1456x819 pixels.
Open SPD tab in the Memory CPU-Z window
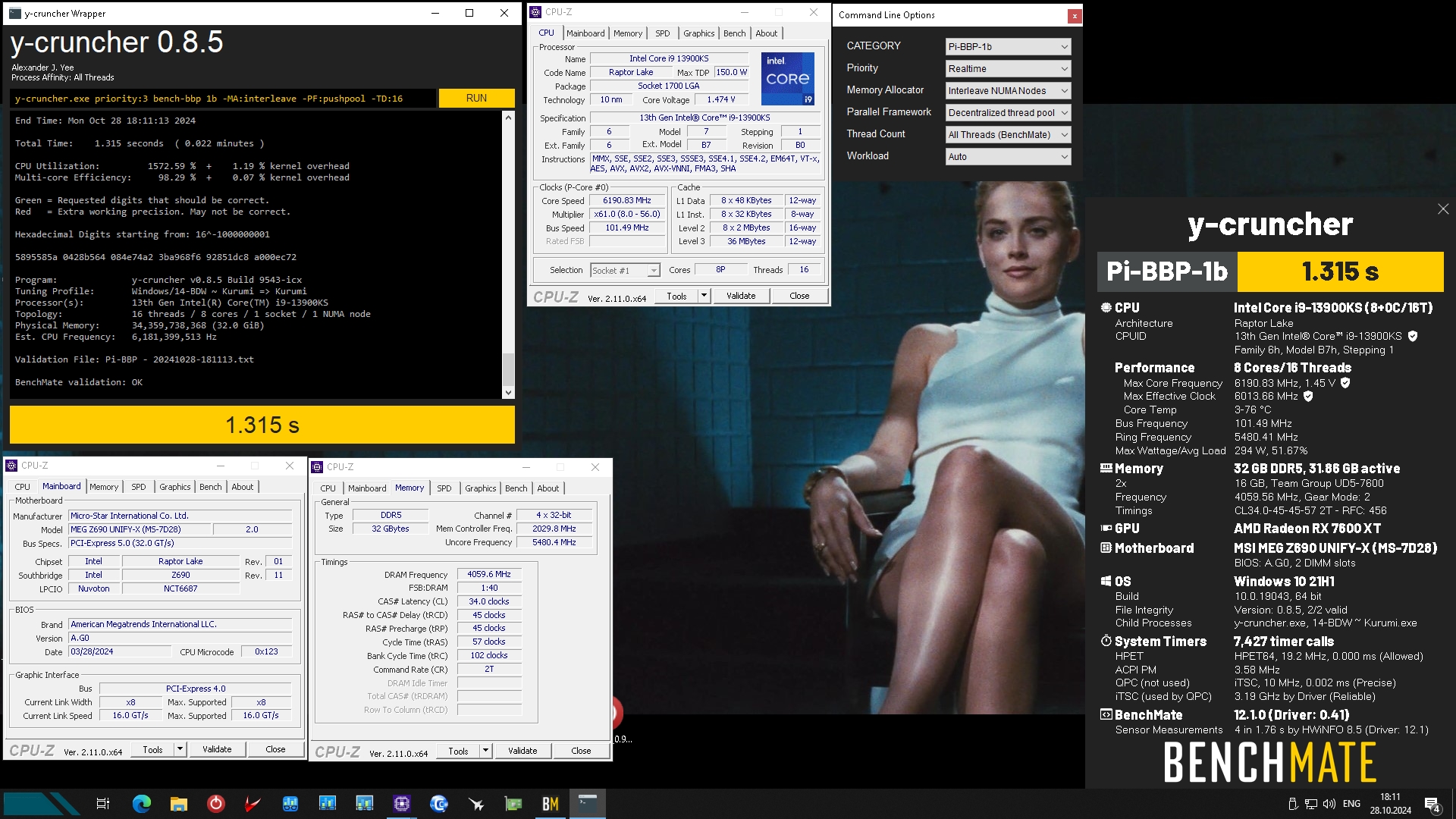pos(444,488)
